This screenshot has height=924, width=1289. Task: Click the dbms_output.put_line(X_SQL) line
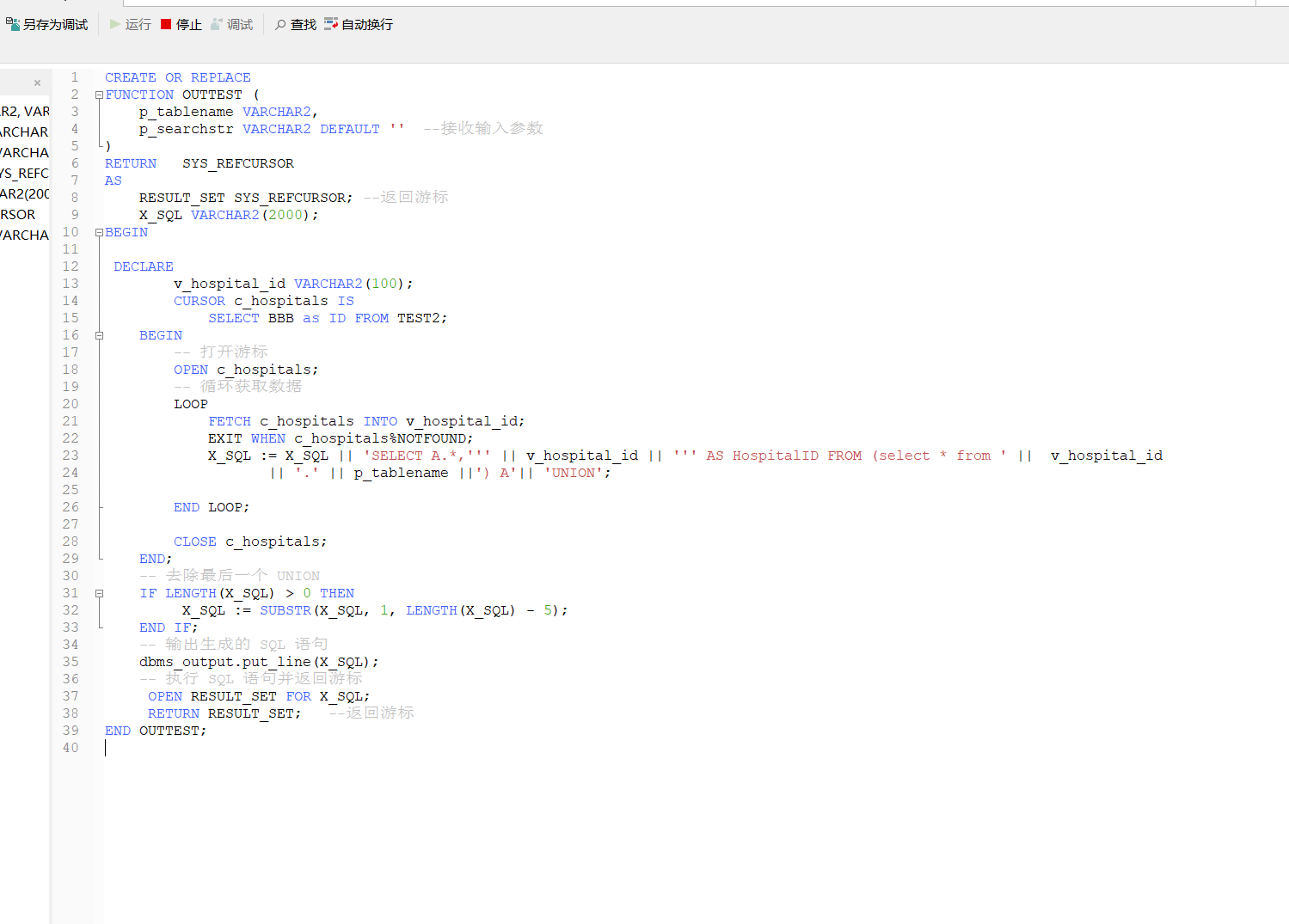259,662
